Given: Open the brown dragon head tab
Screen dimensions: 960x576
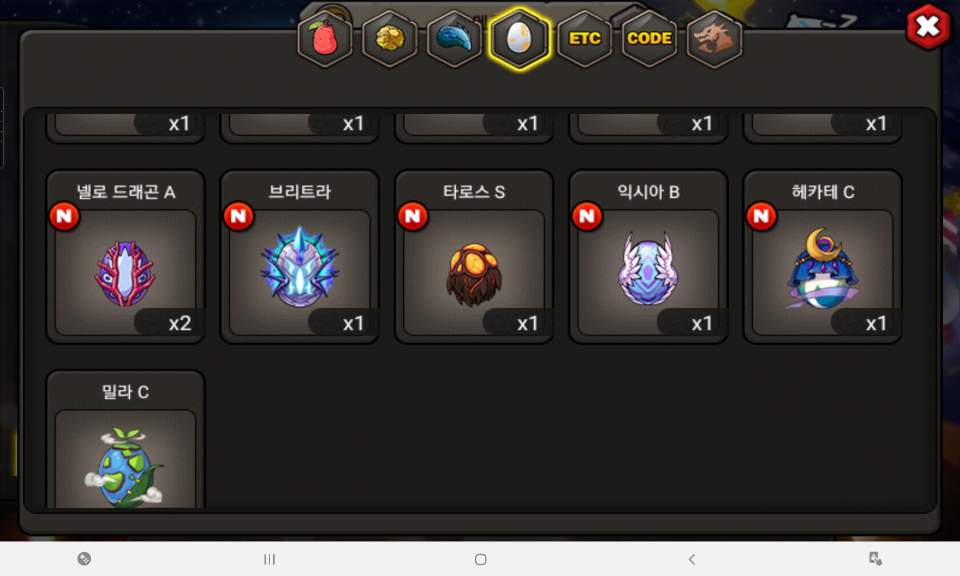Looking at the screenshot, I should (714, 39).
